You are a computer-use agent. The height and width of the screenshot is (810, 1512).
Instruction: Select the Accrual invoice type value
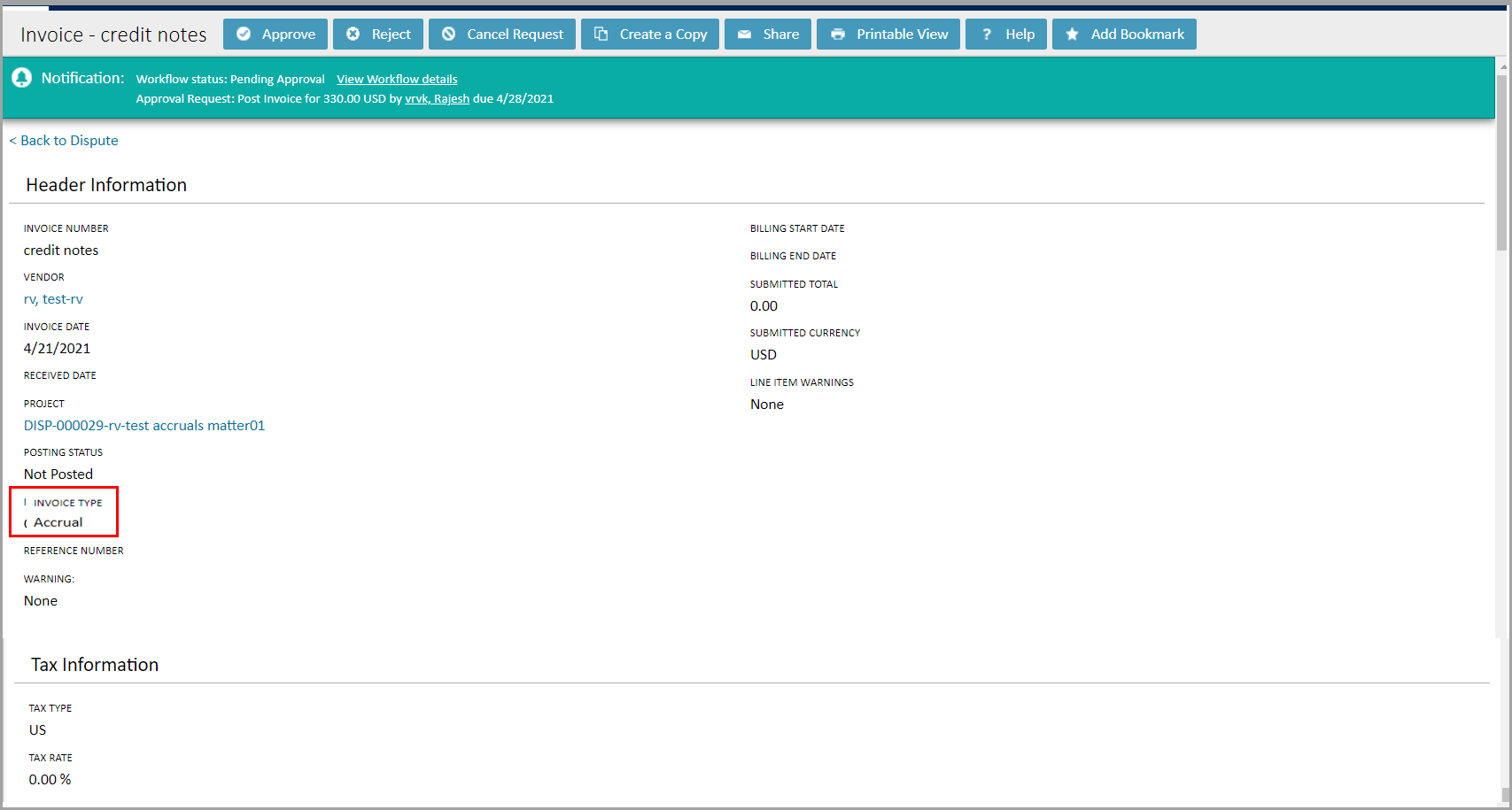coord(58,522)
